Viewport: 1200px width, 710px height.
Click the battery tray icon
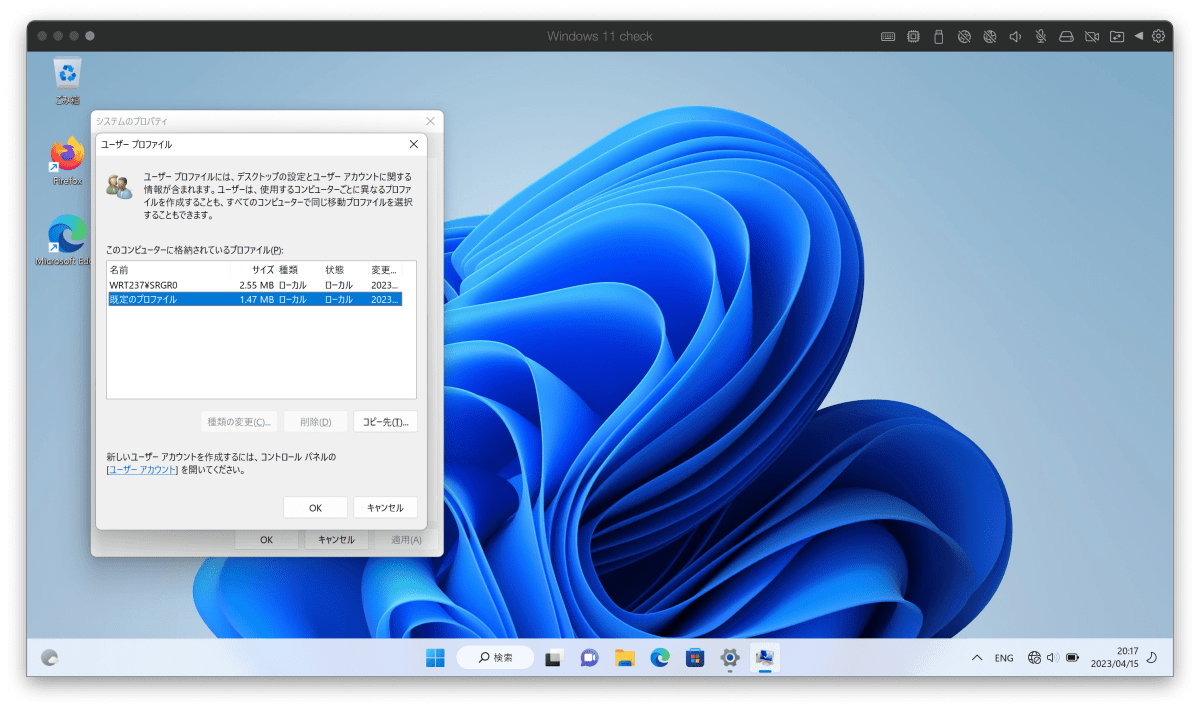click(x=1072, y=658)
